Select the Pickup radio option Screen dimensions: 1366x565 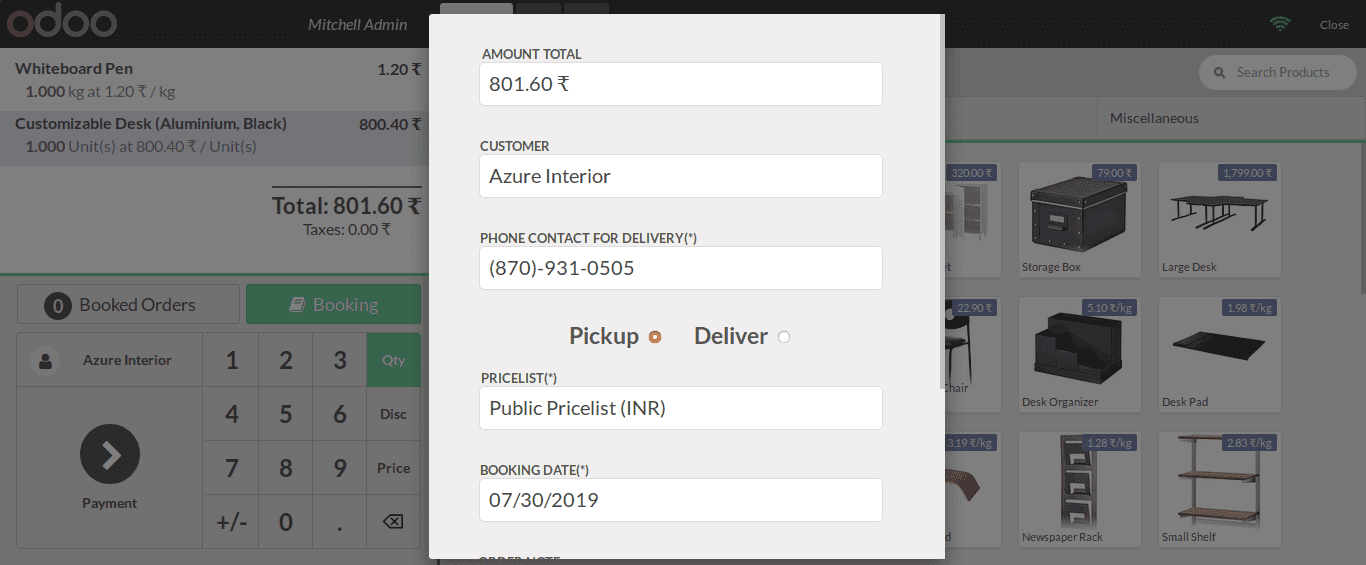pyautogui.click(x=655, y=337)
